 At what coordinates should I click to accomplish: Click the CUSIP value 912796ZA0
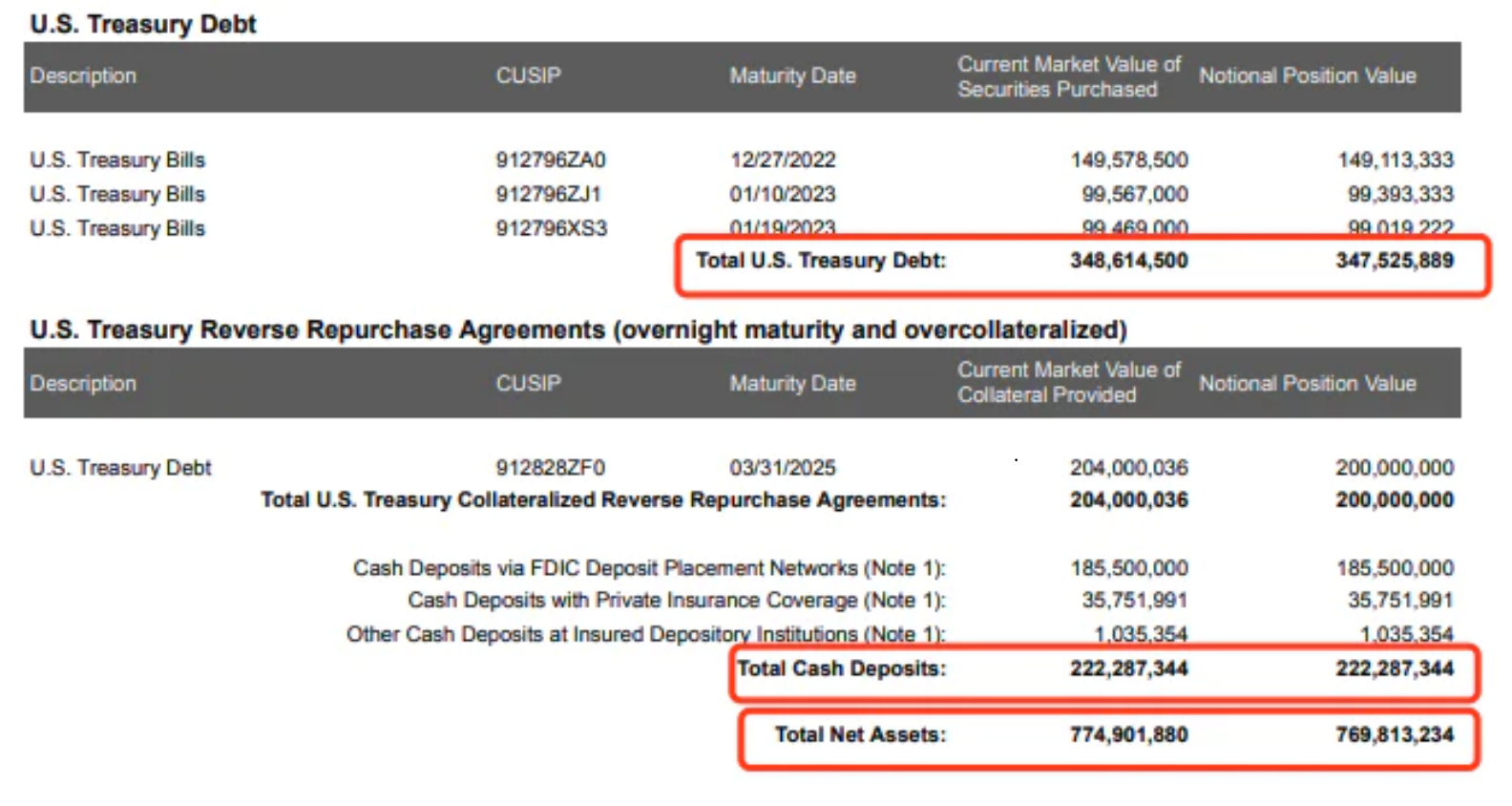(x=550, y=159)
